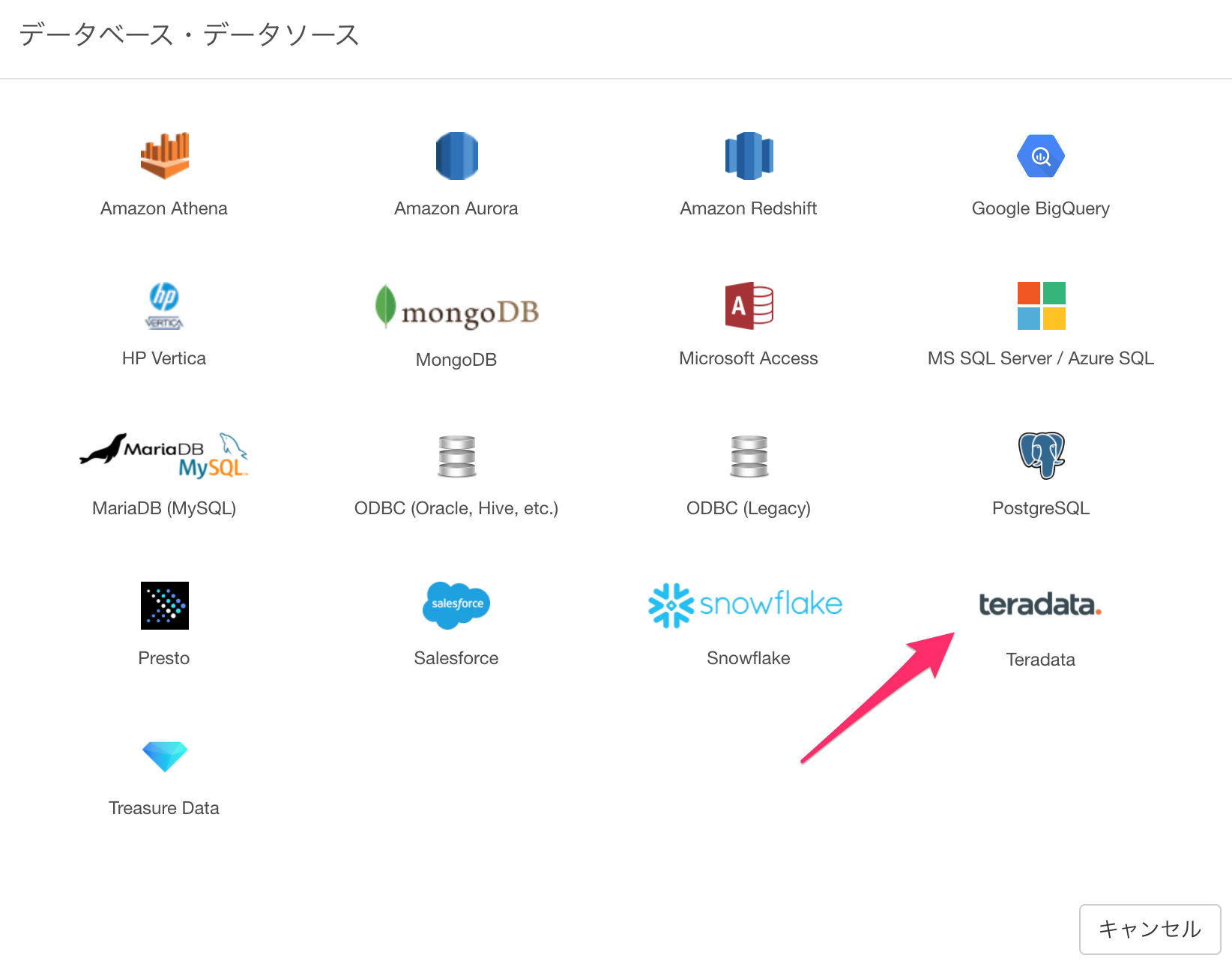Click the Microsoft Access label
The image size is (1232, 967).
[749, 358]
